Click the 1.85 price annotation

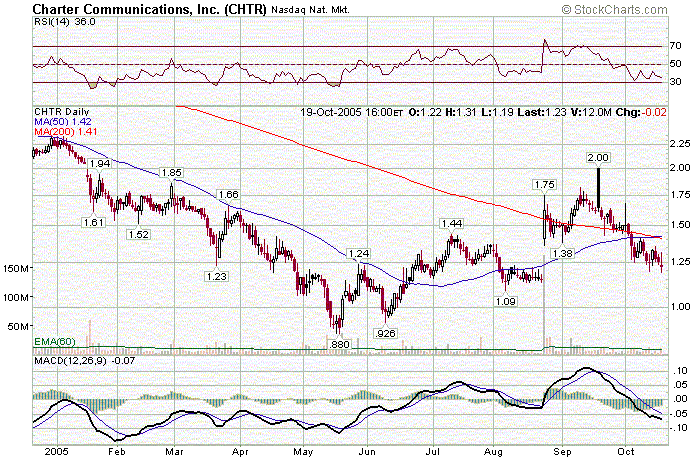coord(171,173)
